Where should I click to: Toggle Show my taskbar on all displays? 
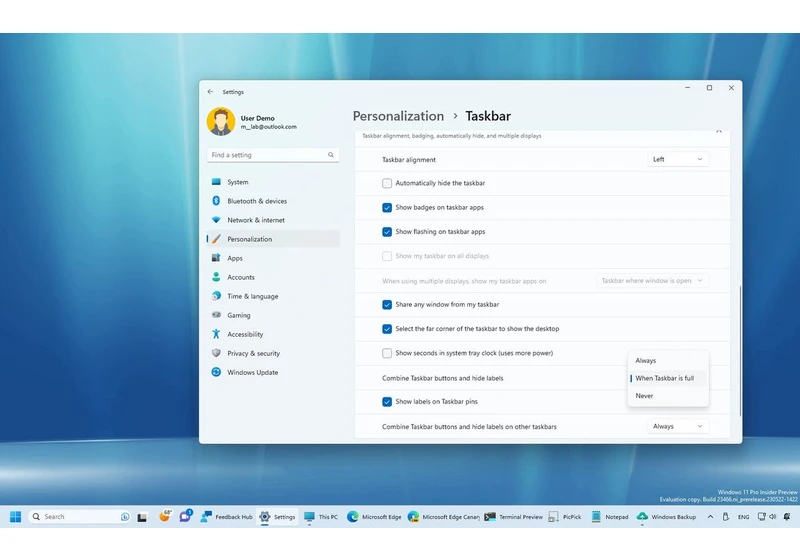[387, 256]
